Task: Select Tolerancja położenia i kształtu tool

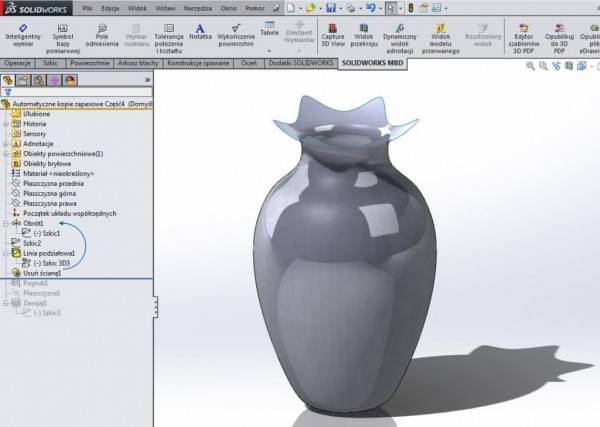Action: (x=166, y=34)
